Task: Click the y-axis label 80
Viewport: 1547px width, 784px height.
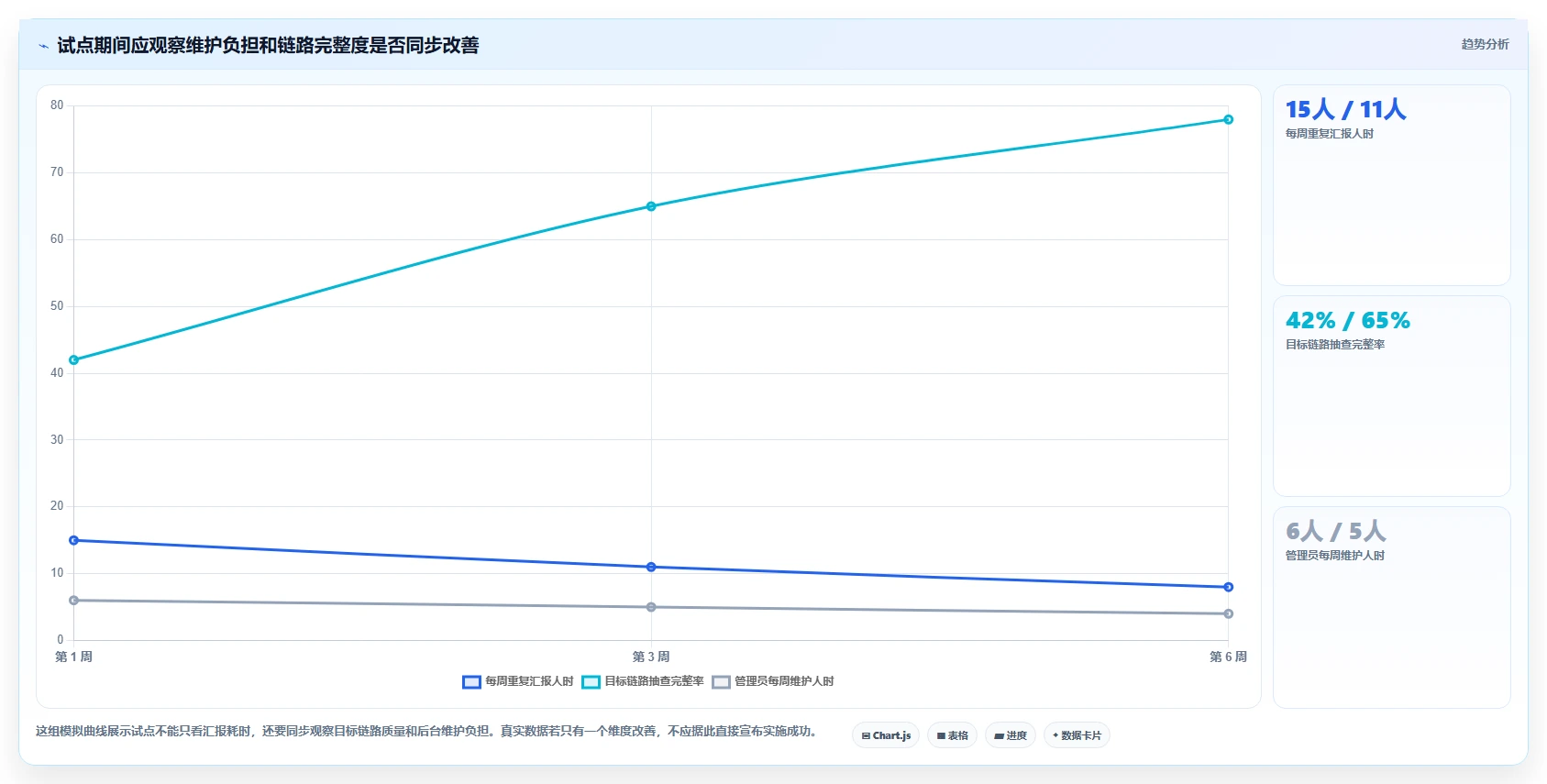Action: coord(57,105)
